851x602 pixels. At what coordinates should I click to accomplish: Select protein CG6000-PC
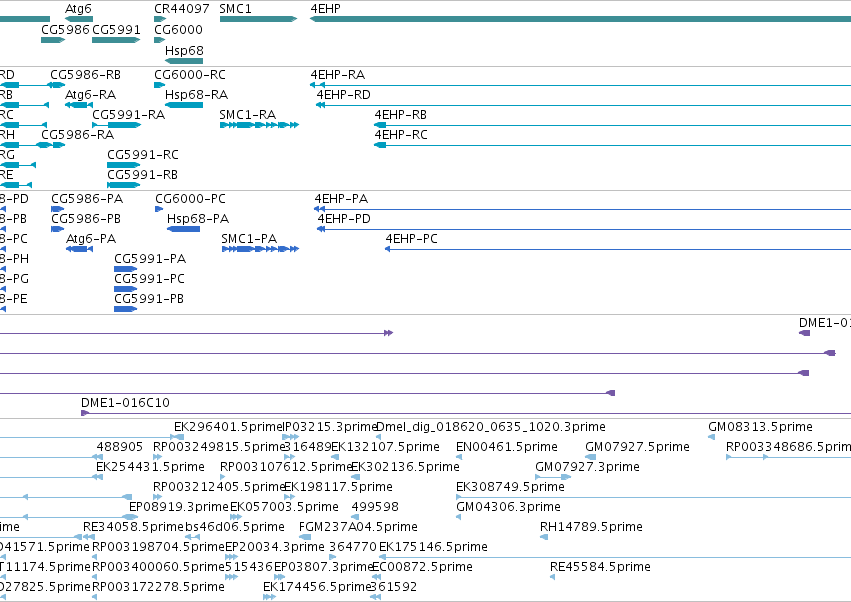(190, 199)
